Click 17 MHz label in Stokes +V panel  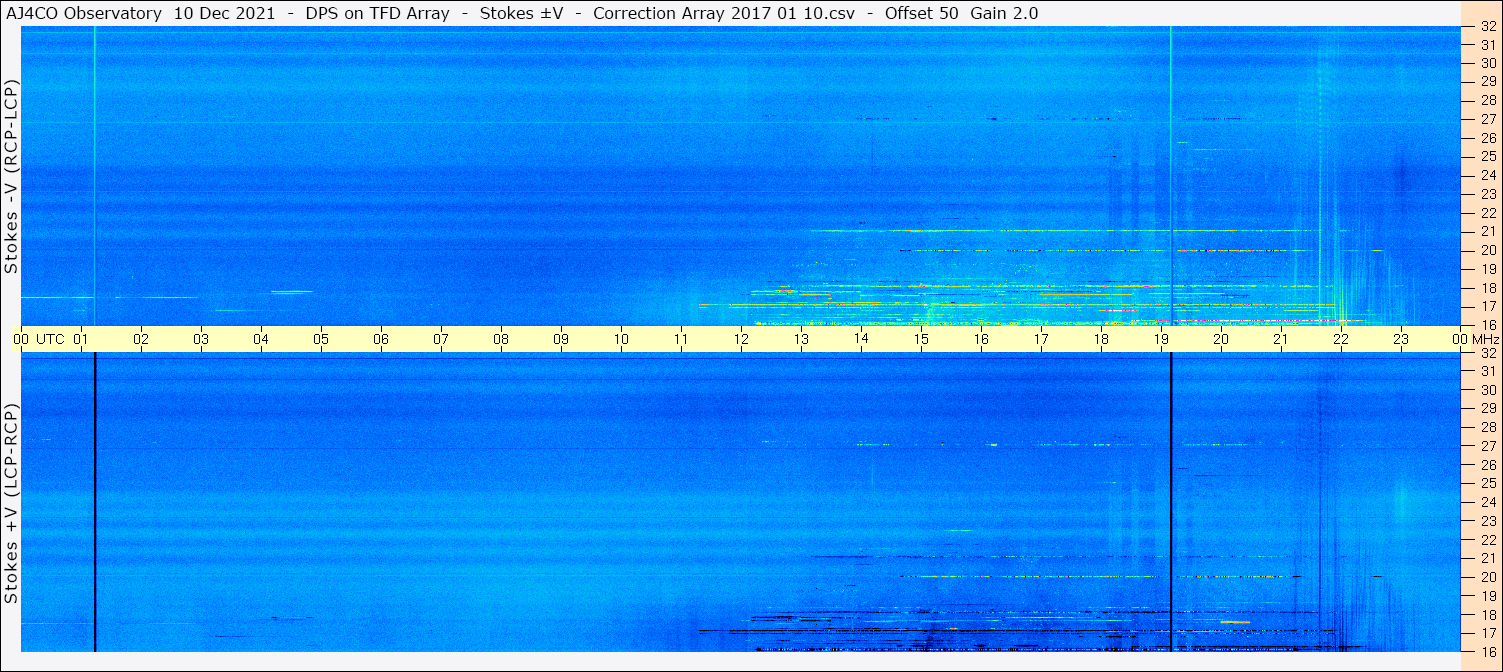click(1488, 633)
